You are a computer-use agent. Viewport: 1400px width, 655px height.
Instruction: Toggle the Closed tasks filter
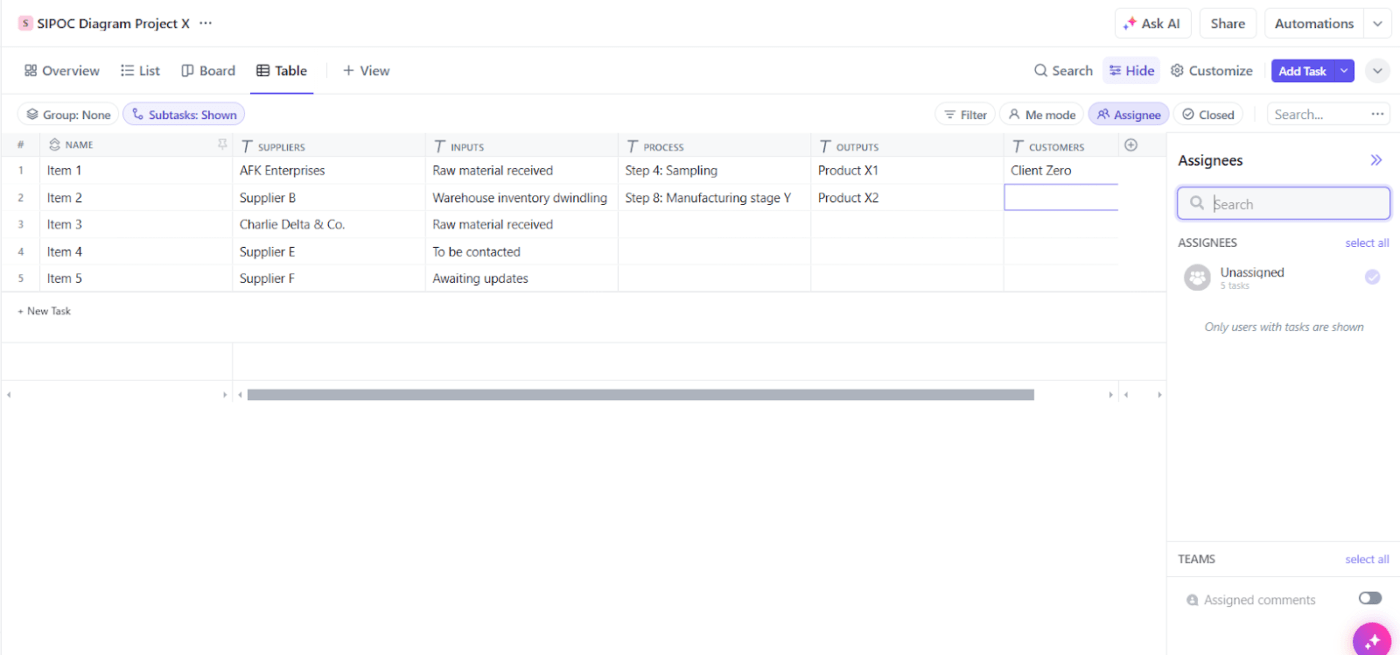tap(1208, 115)
